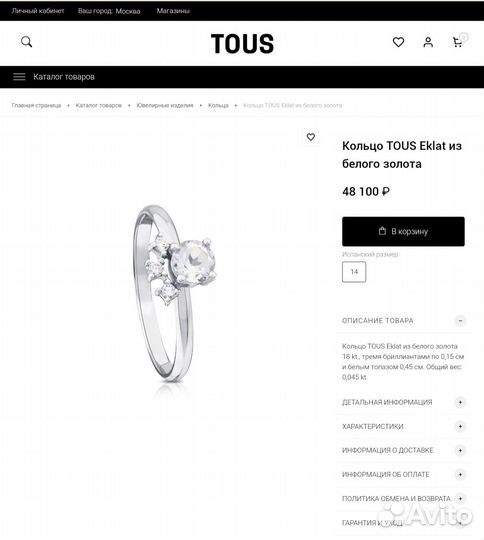
Task: Open the shopping cart icon
Action: tap(457, 42)
